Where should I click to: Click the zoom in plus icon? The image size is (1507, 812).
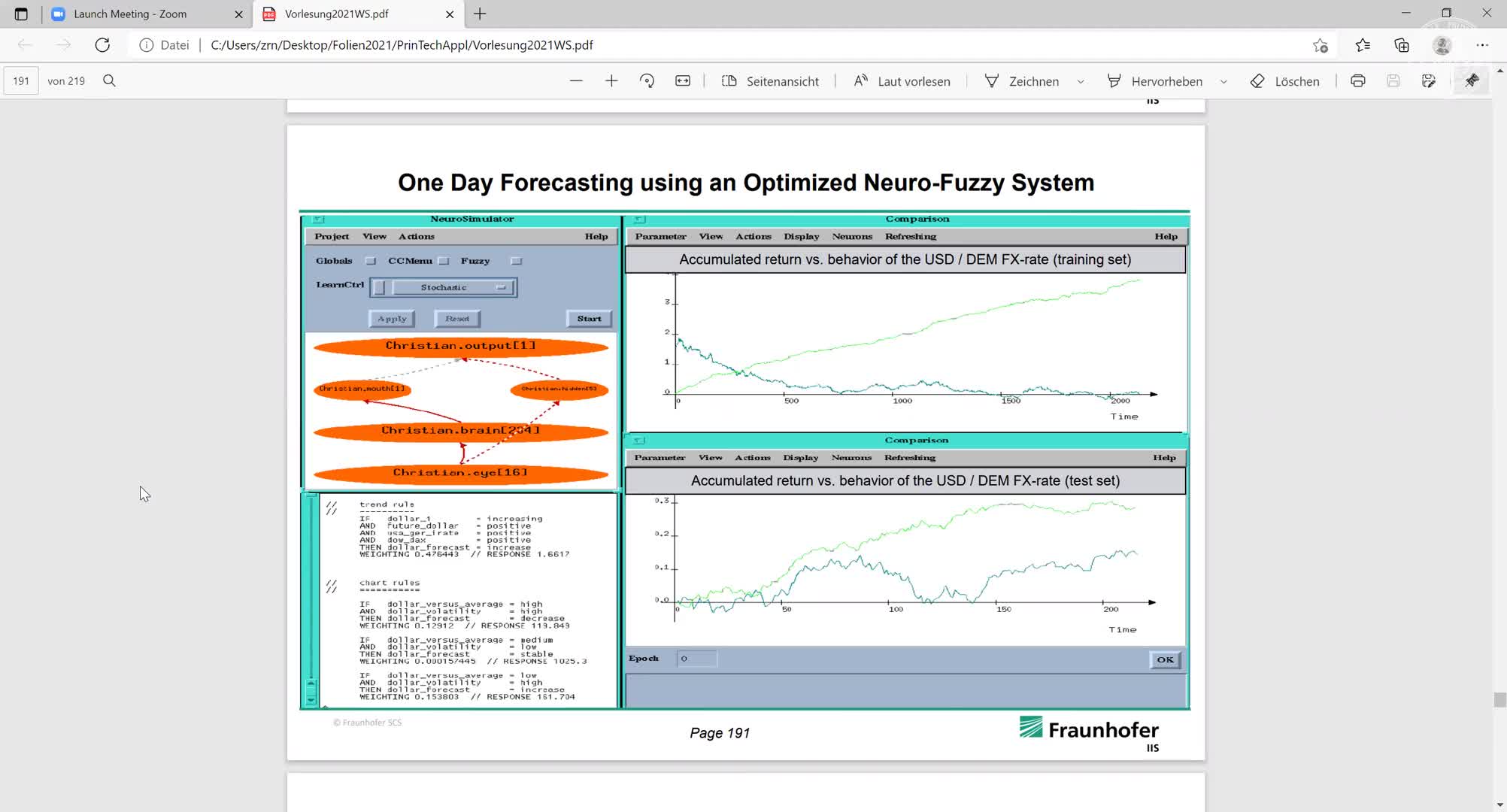(611, 81)
